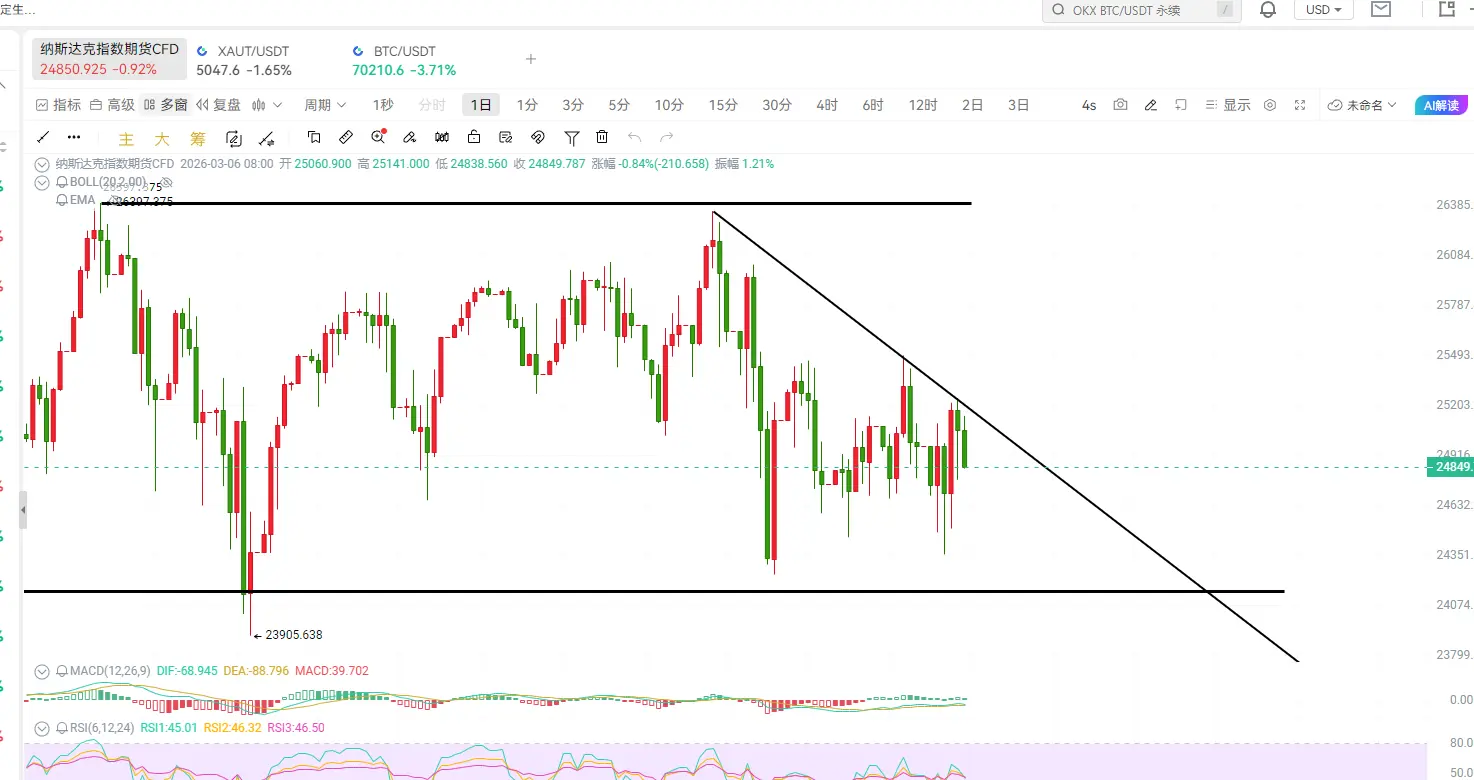Click the drawing pencil icon near 4s

click(1151, 105)
